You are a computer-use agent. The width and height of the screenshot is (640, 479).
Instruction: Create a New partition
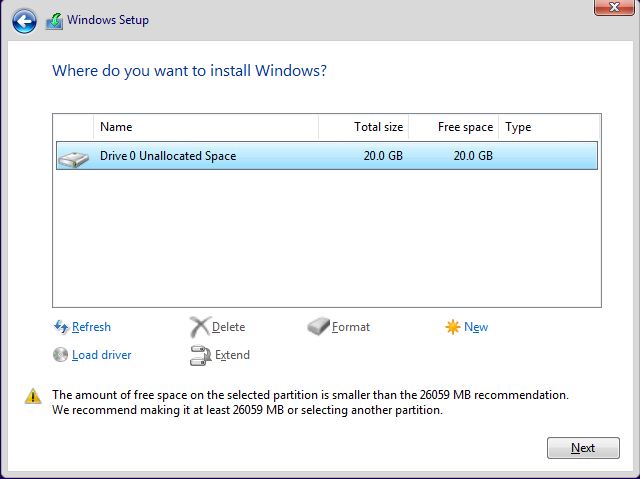(476, 327)
